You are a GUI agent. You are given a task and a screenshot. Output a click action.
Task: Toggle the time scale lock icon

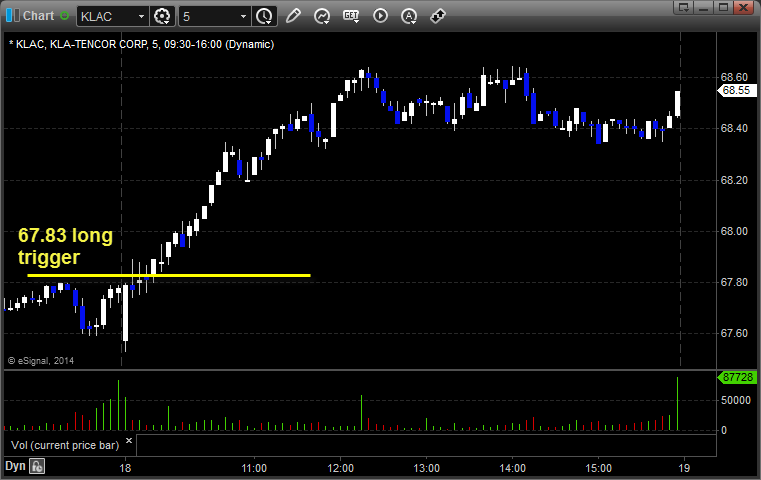37,466
